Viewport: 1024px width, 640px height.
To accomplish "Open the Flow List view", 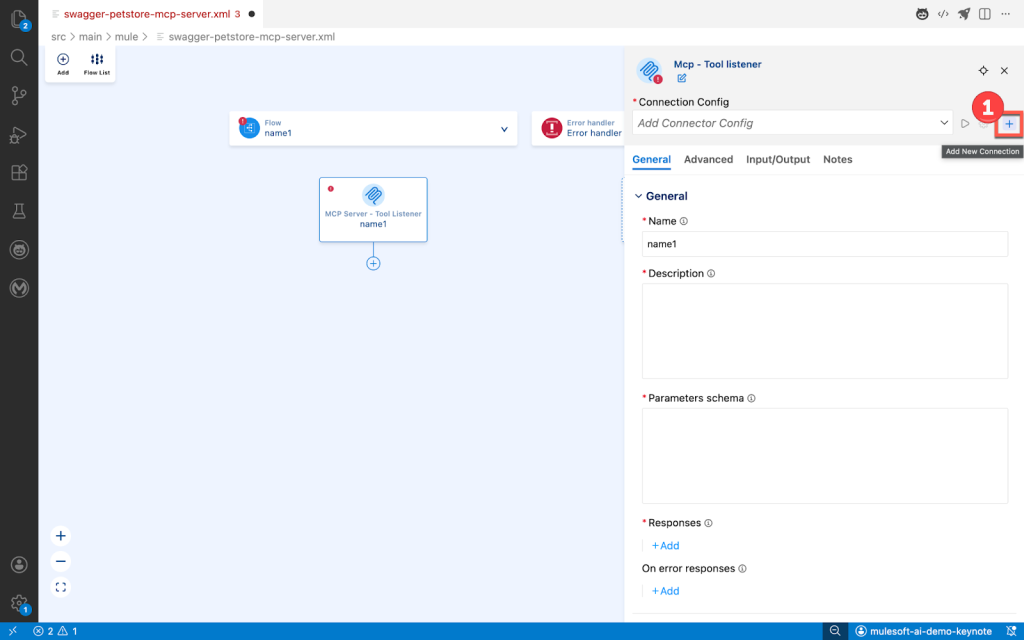I will 96,63.
